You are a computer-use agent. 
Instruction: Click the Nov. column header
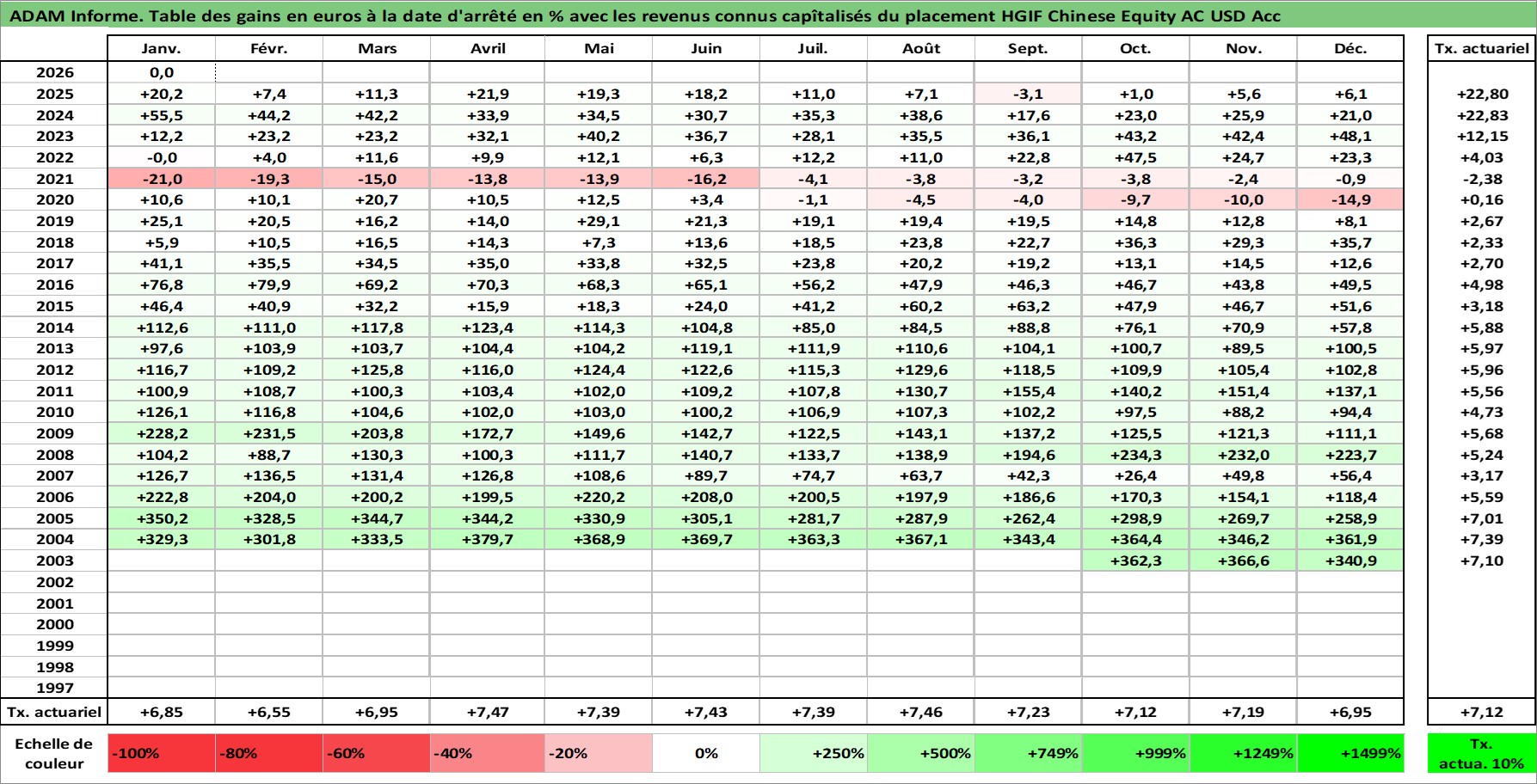(x=1243, y=49)
